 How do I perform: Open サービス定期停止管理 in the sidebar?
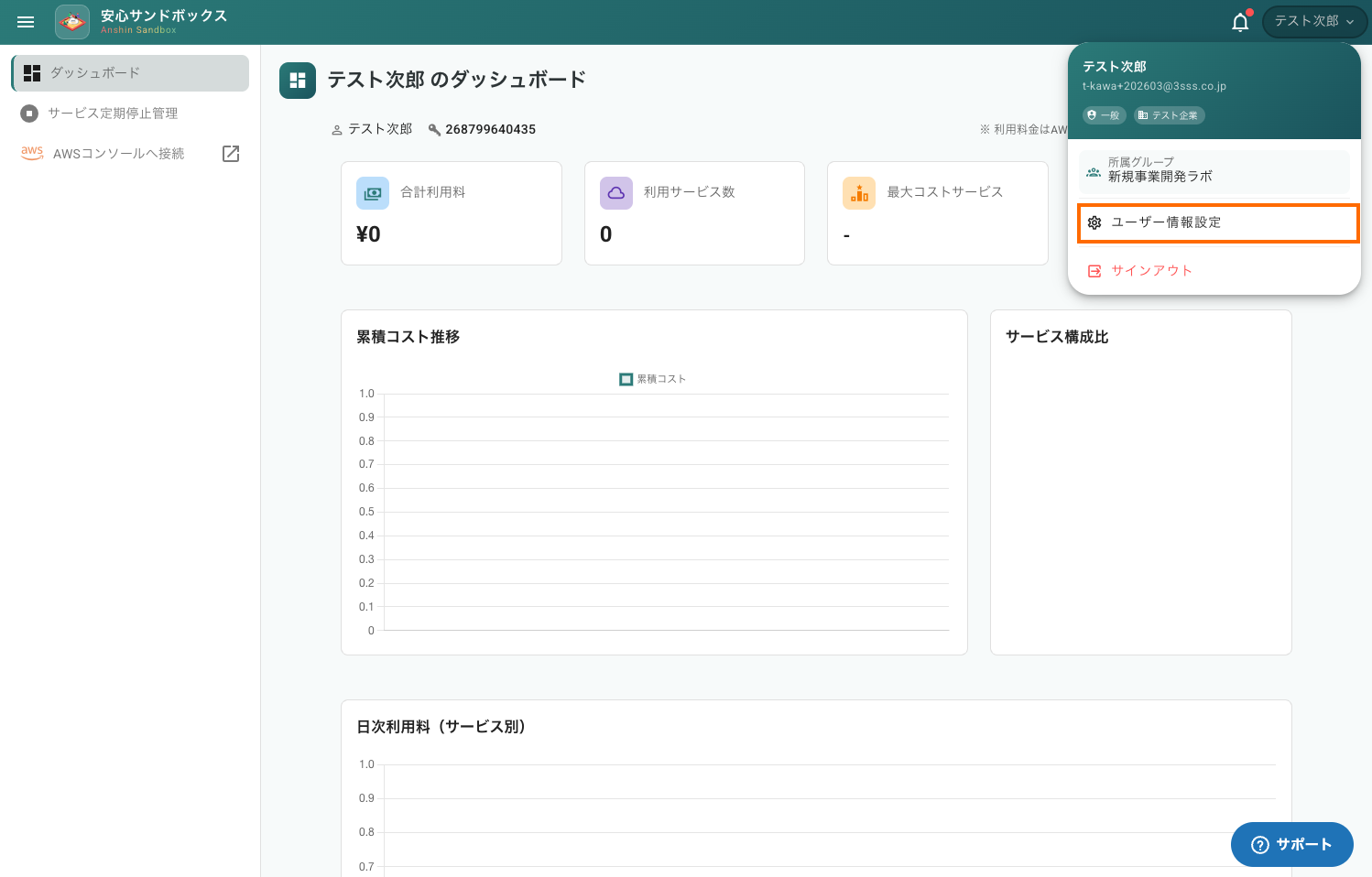point(130,114)
